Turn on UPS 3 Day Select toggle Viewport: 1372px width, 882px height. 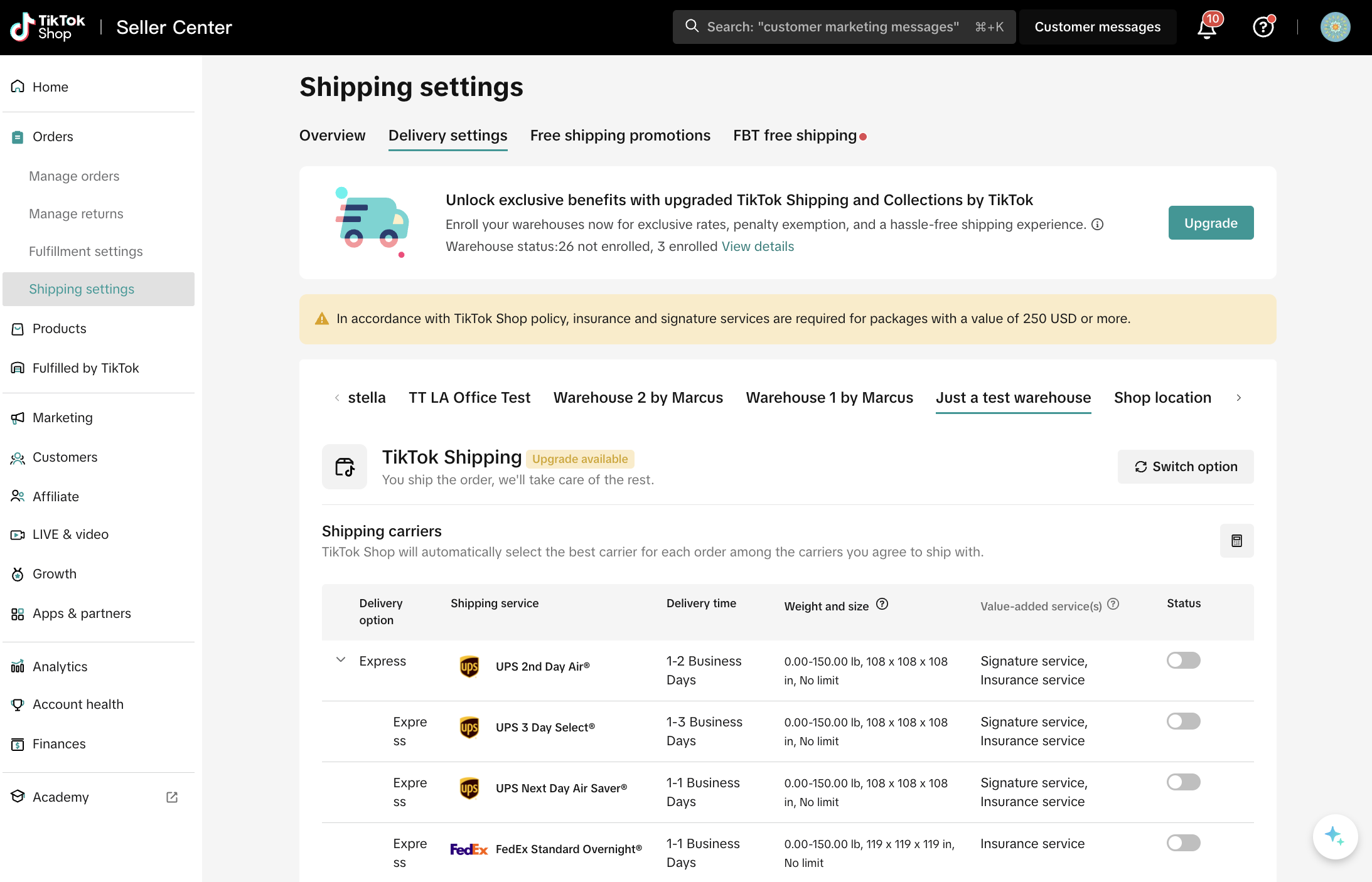1183,721
